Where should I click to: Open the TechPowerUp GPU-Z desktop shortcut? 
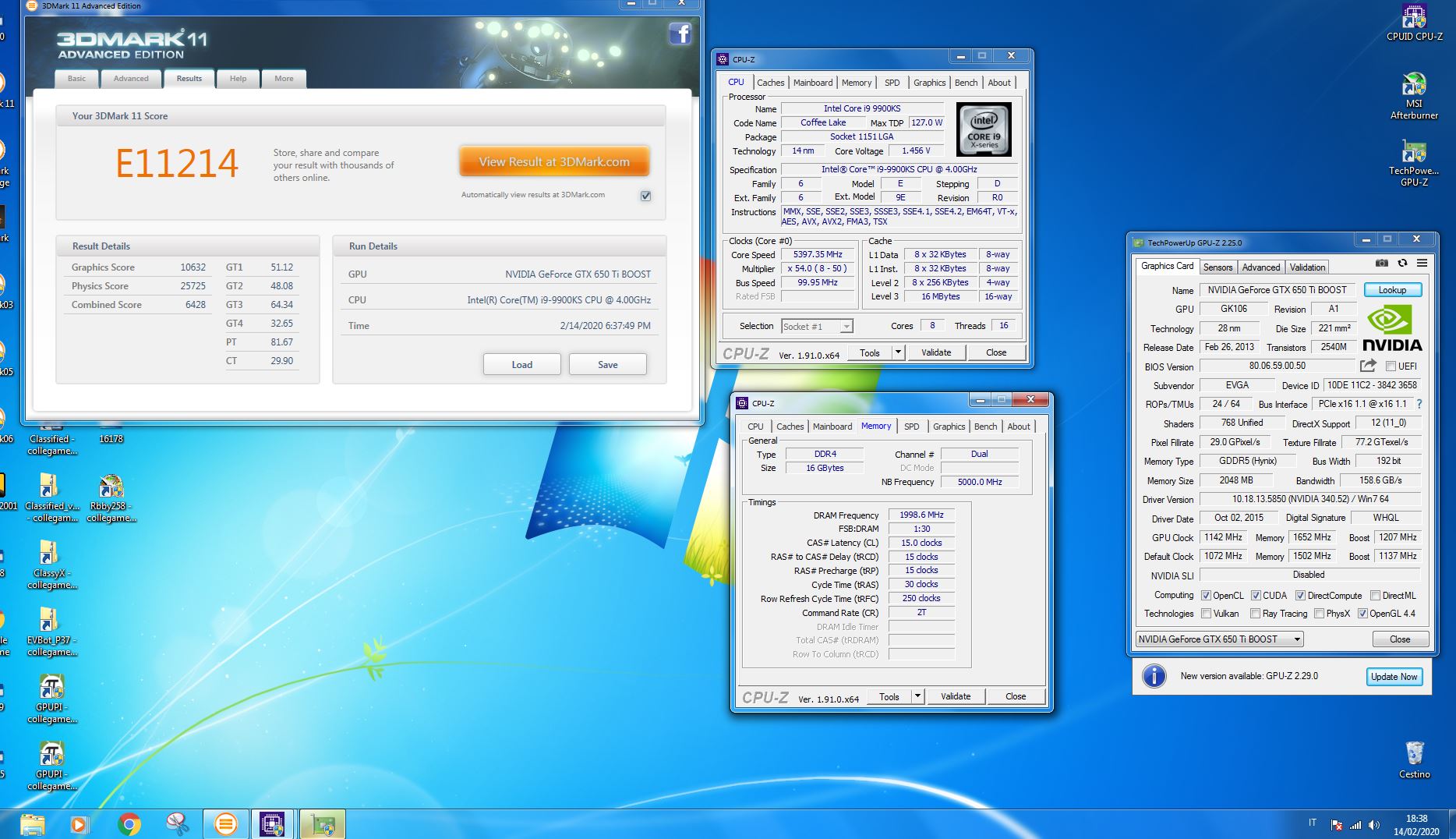pyautogui.click(x=1414, y=162)
